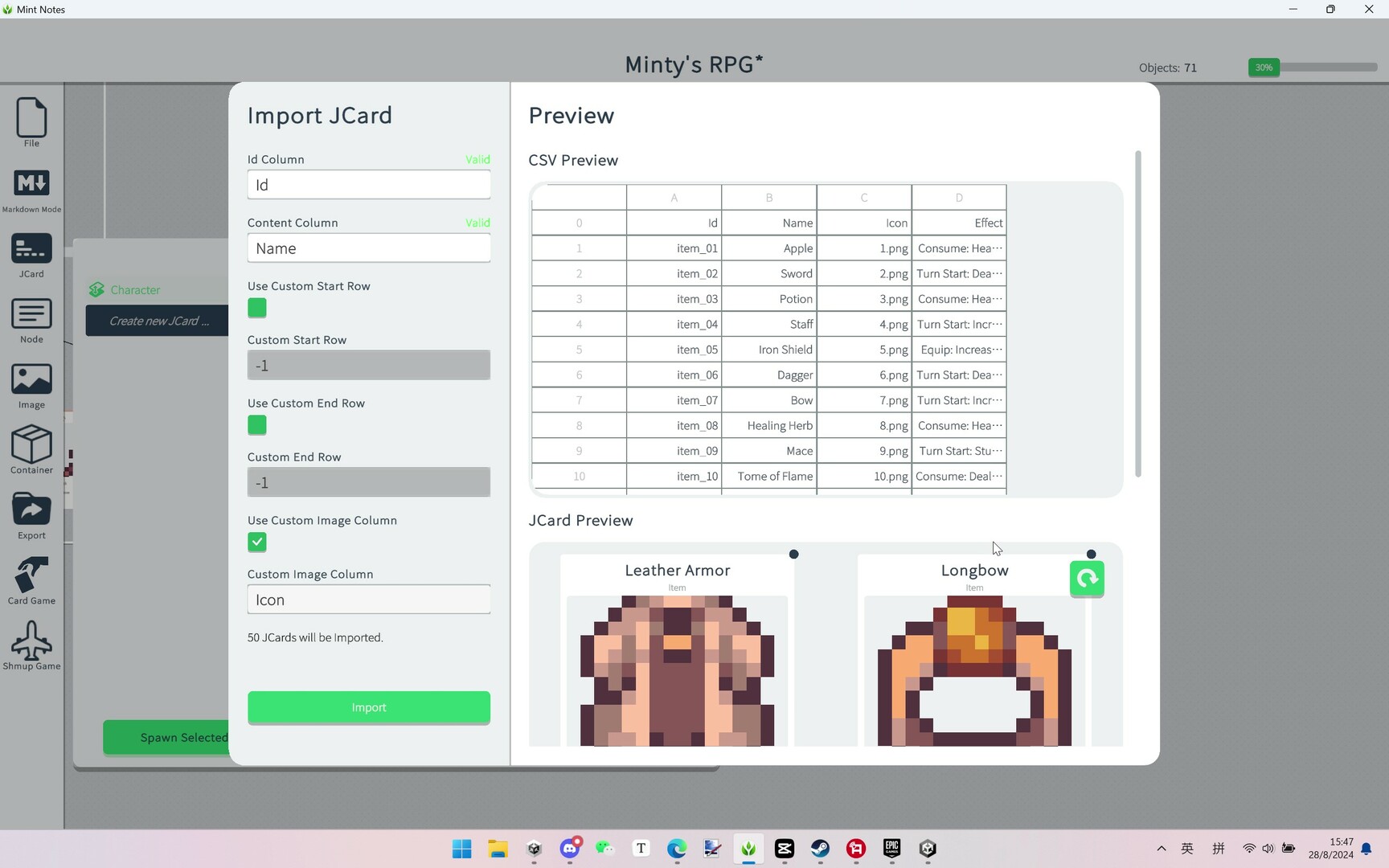This screenshot has width=1389, height=868.
Task: Launch the Shmup Game tool
Action: (x=31, y=645)
